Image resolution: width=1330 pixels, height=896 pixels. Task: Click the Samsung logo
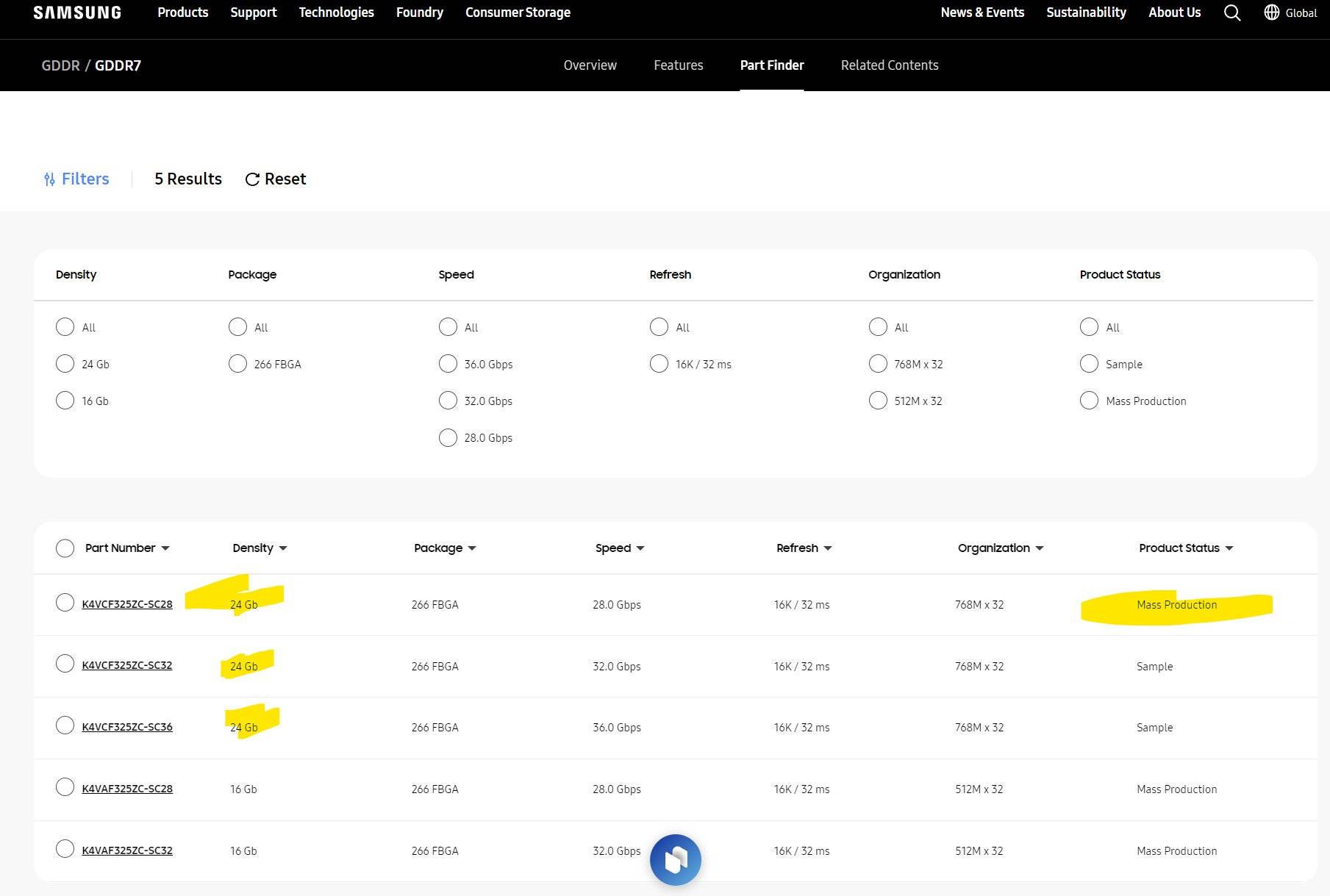[x=76, y=12]
